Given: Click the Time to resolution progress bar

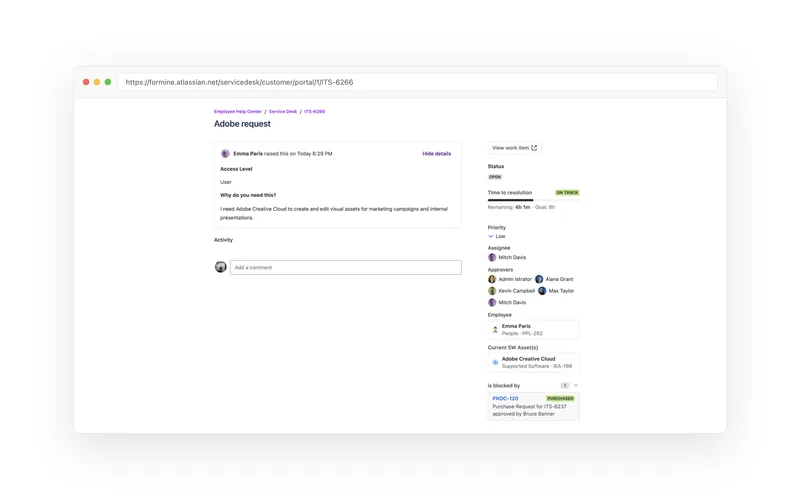Looking at the screenshot, I should tap(533, 200).
